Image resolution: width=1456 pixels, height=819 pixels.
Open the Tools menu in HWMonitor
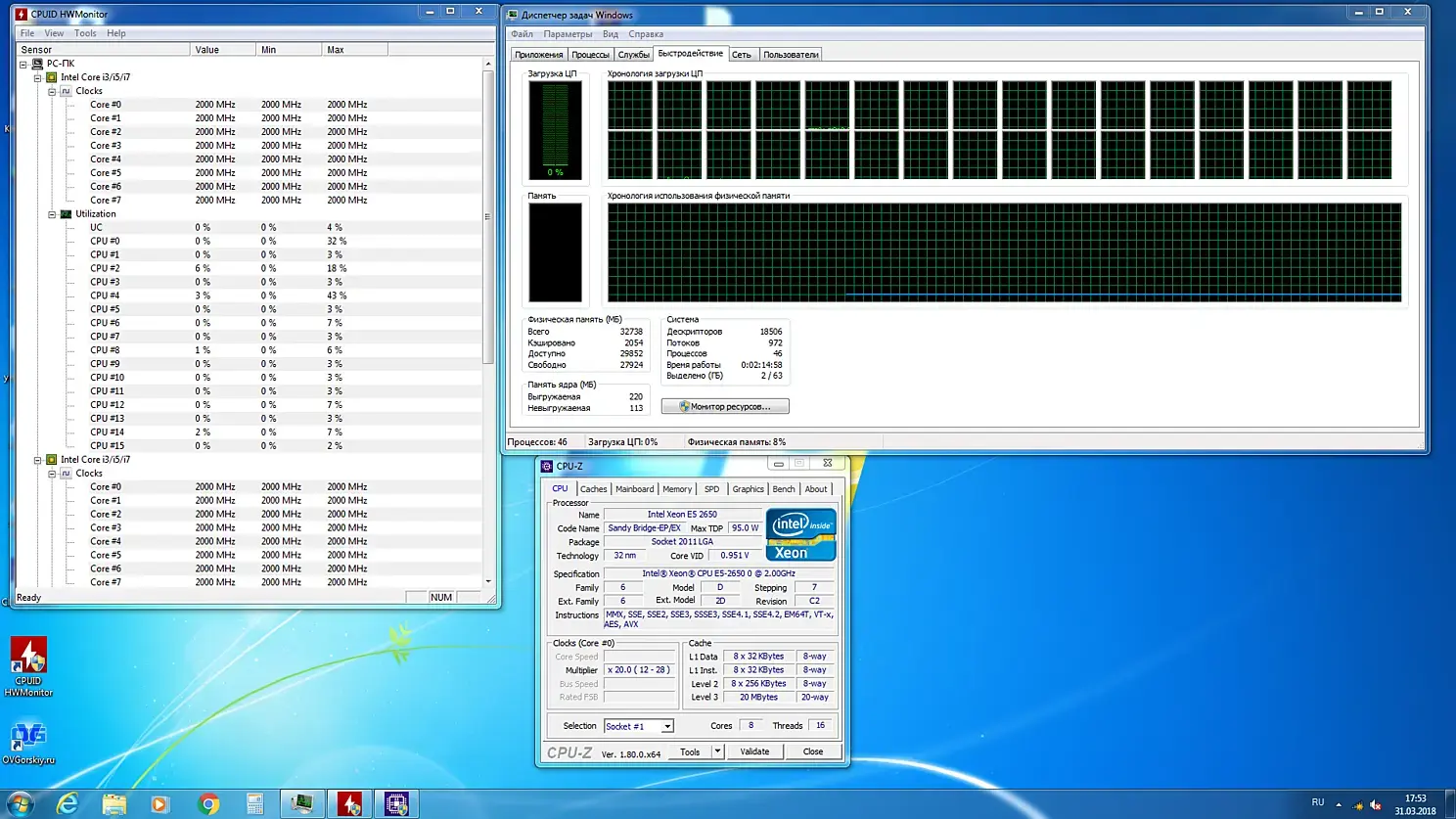[85, 33]
